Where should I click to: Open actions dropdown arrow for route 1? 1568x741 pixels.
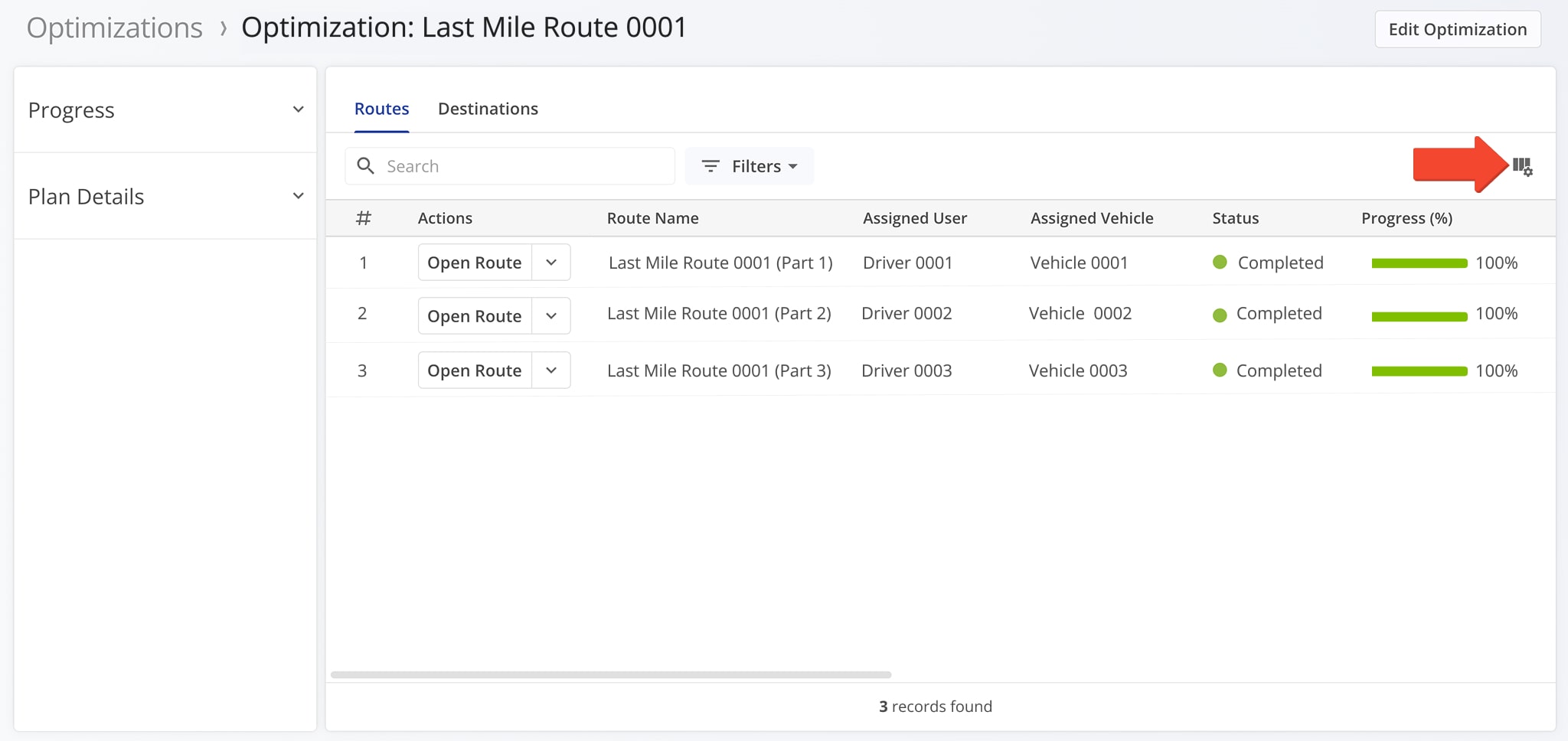[551, 263]
